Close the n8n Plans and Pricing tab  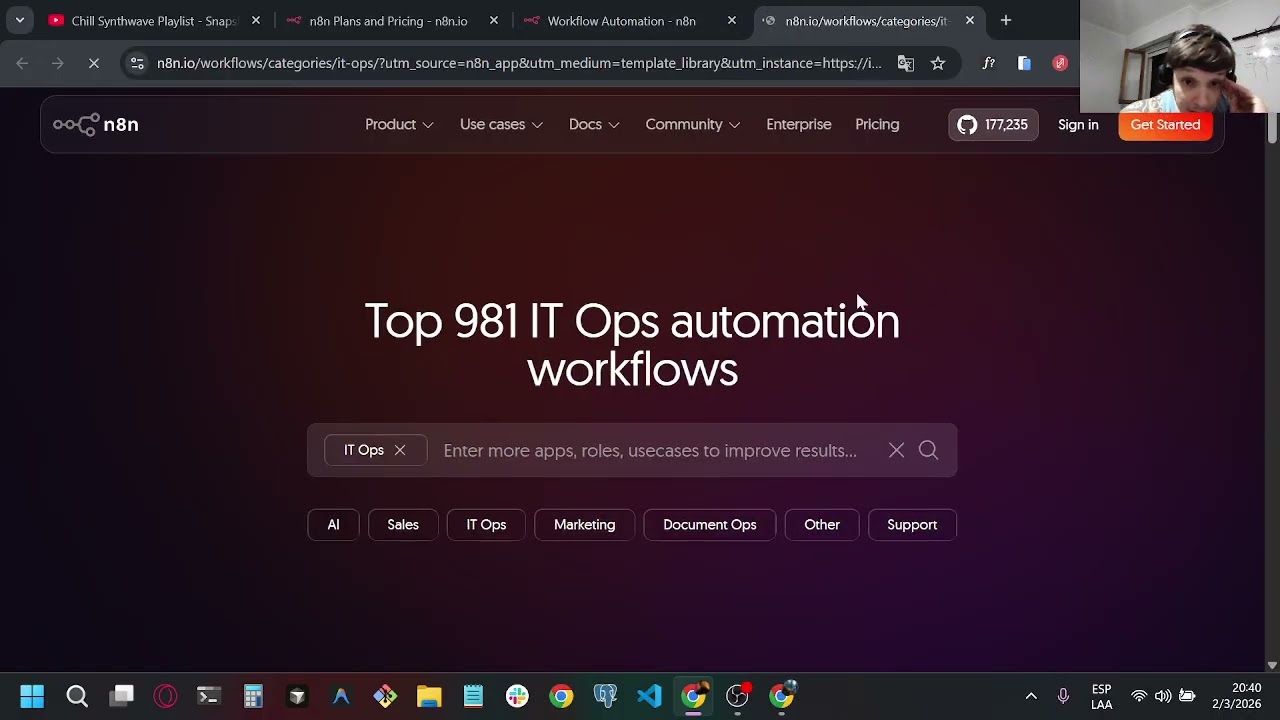pos(494,20)
